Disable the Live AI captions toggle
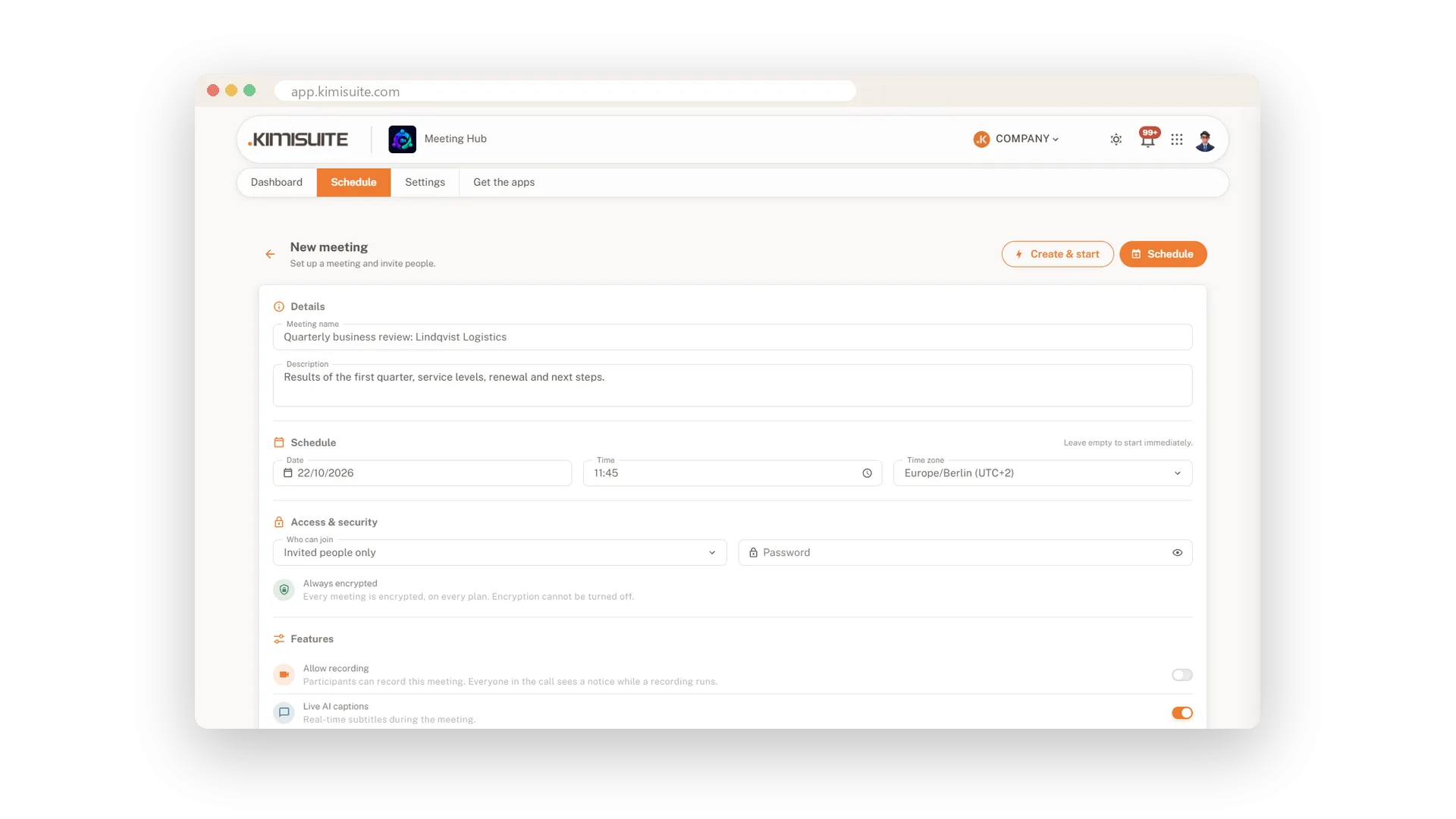1456x819 pixels. [x=1181, y=713]
